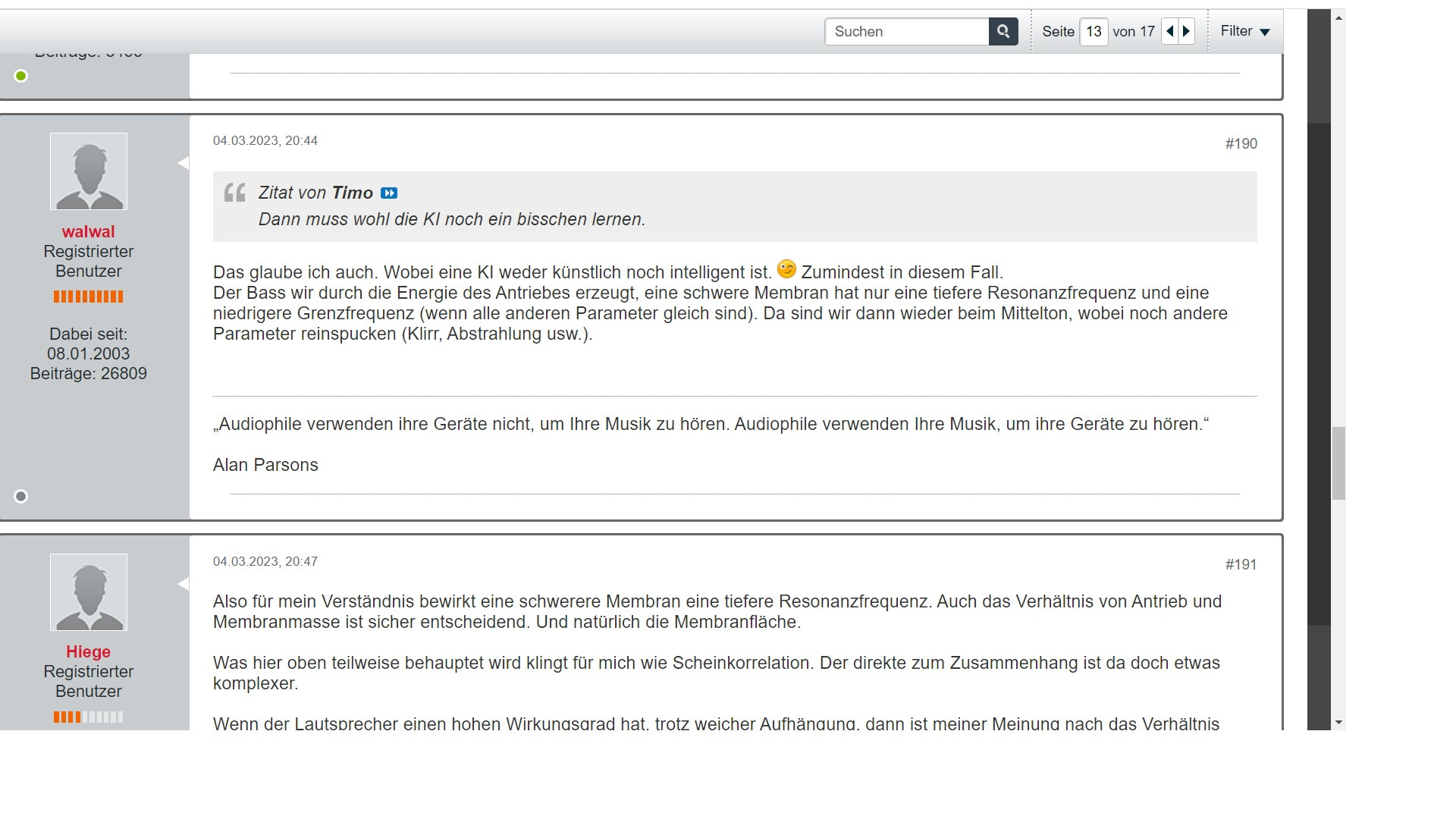Click the search magnifier button
Image resolution: width=1456 pixels, height=819 pixels.
click(x=1003, y=31)
